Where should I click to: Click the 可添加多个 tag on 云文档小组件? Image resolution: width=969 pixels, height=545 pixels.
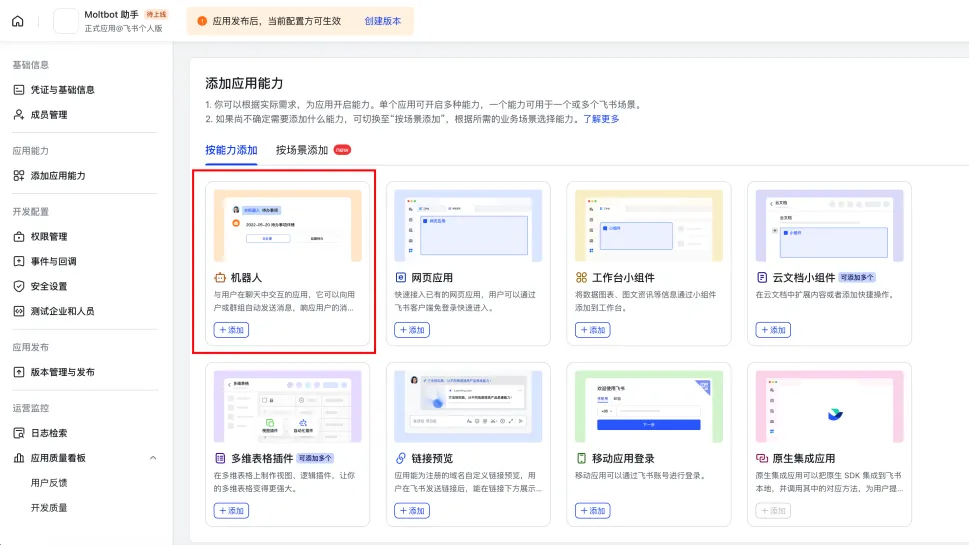(857, 277)
